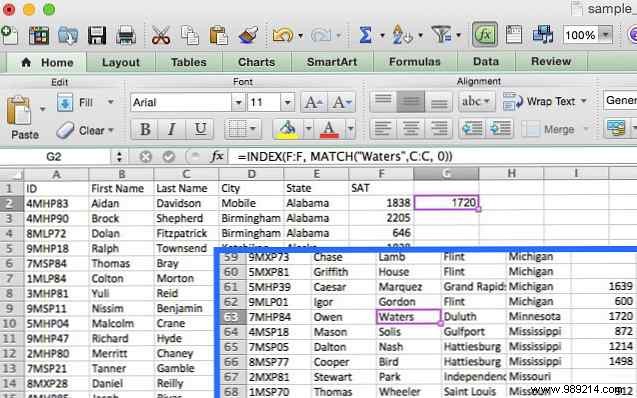Screen dimensions: 637x398
Task: Open the Media Browser icon
Action: coord(543,35)
